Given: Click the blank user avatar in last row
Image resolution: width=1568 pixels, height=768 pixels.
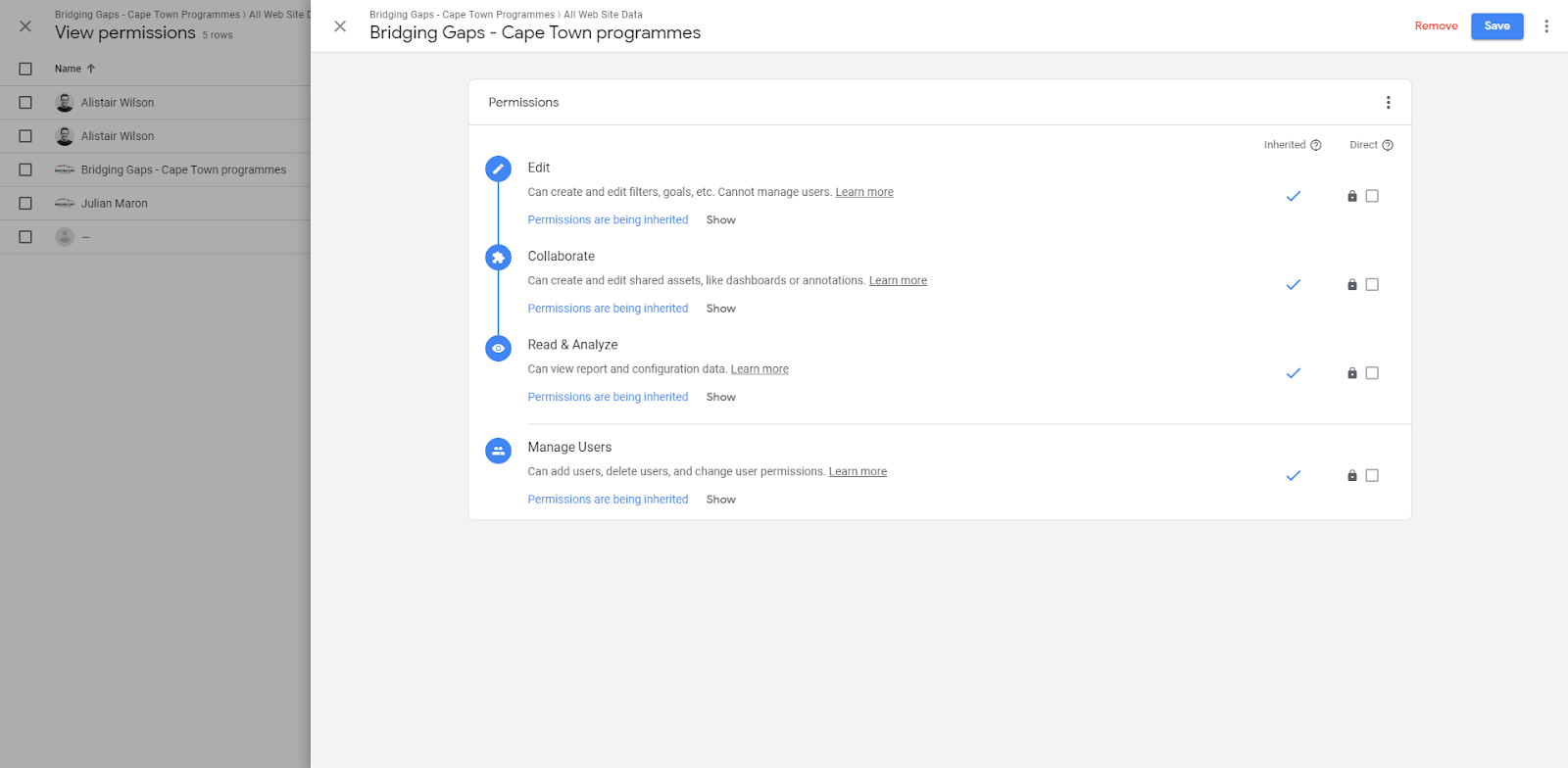Looking at the screenshot, I should (65, 237).
